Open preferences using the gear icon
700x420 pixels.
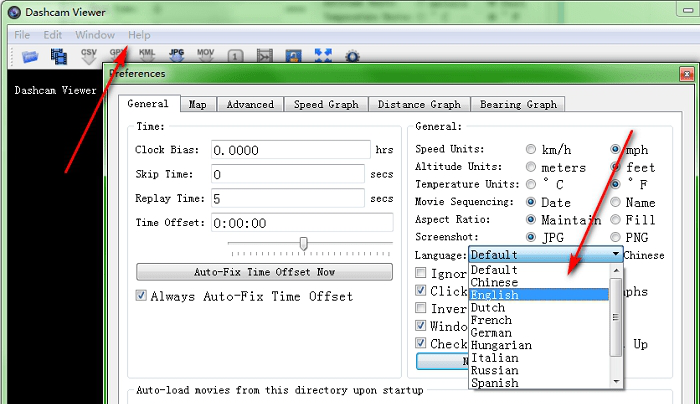pos(352,57)
